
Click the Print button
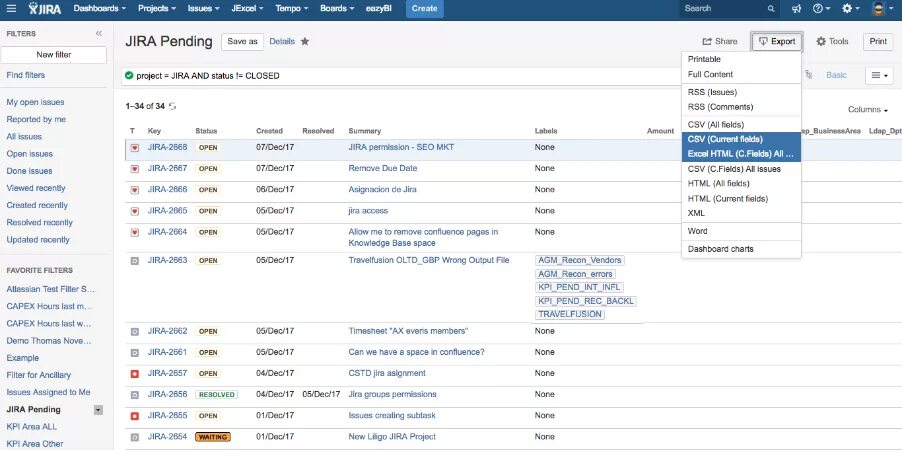tap(878, 41)
